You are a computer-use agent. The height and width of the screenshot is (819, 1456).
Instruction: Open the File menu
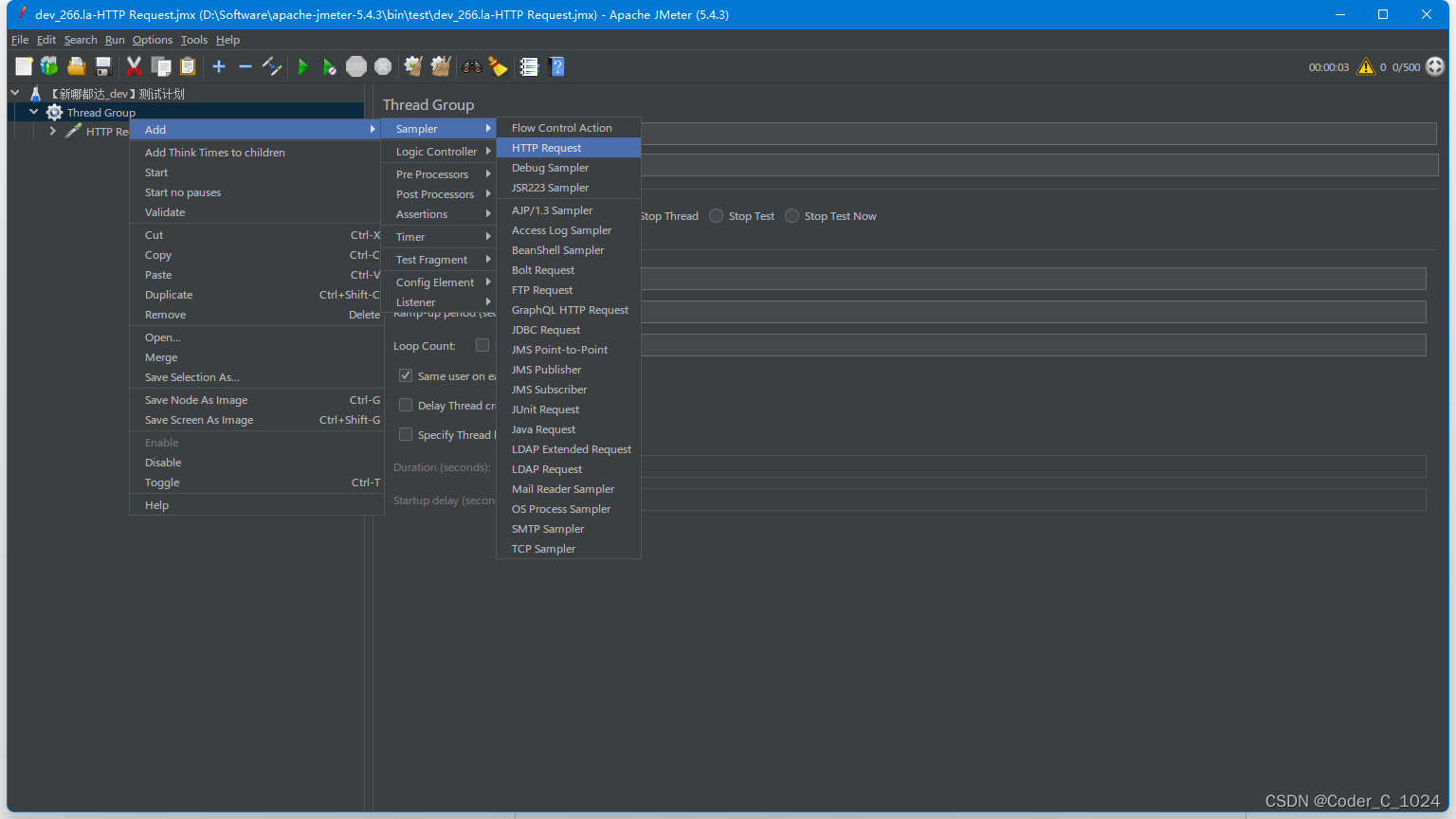(x=20, y=40)
